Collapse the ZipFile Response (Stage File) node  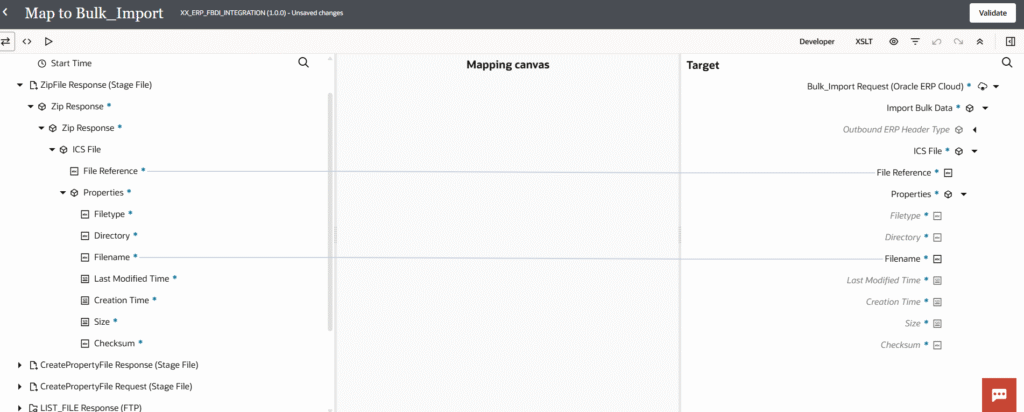20,85
